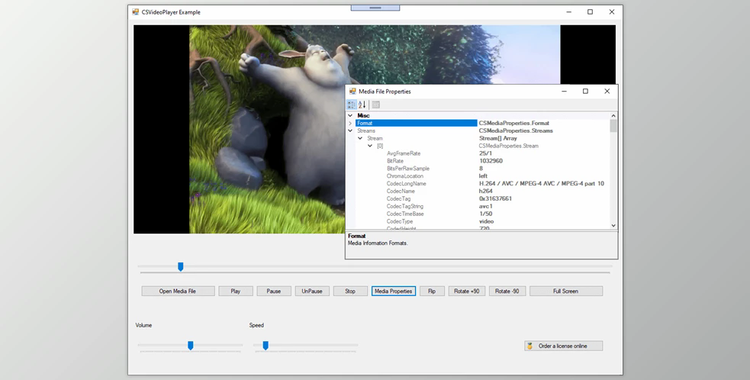Screen dimensions: 750x380
Task: Collapse the [0] stream entry
Action: [370, 146]
